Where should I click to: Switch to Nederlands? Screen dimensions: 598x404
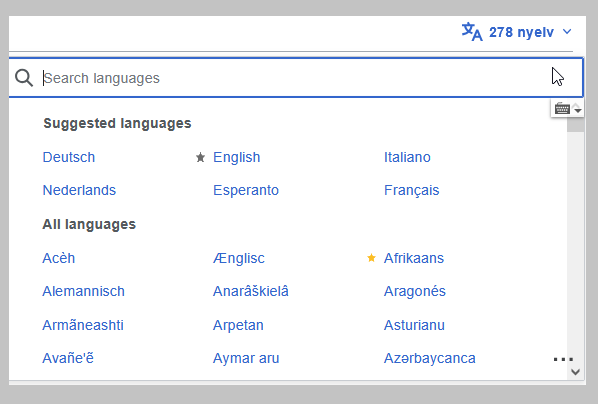tap(79, 190)
